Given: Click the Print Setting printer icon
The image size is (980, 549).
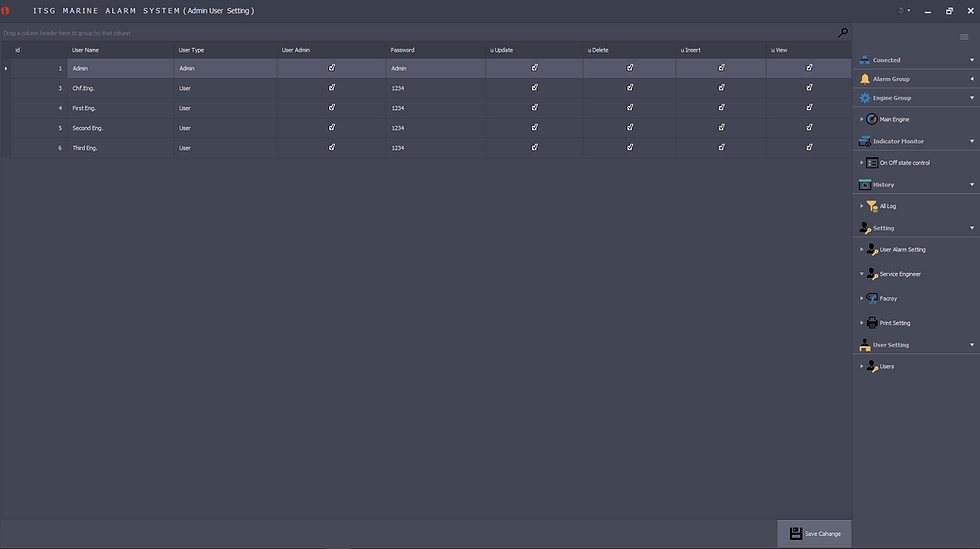Looking at the screenshot, I should pyautogui.click(x=872, y=323).
